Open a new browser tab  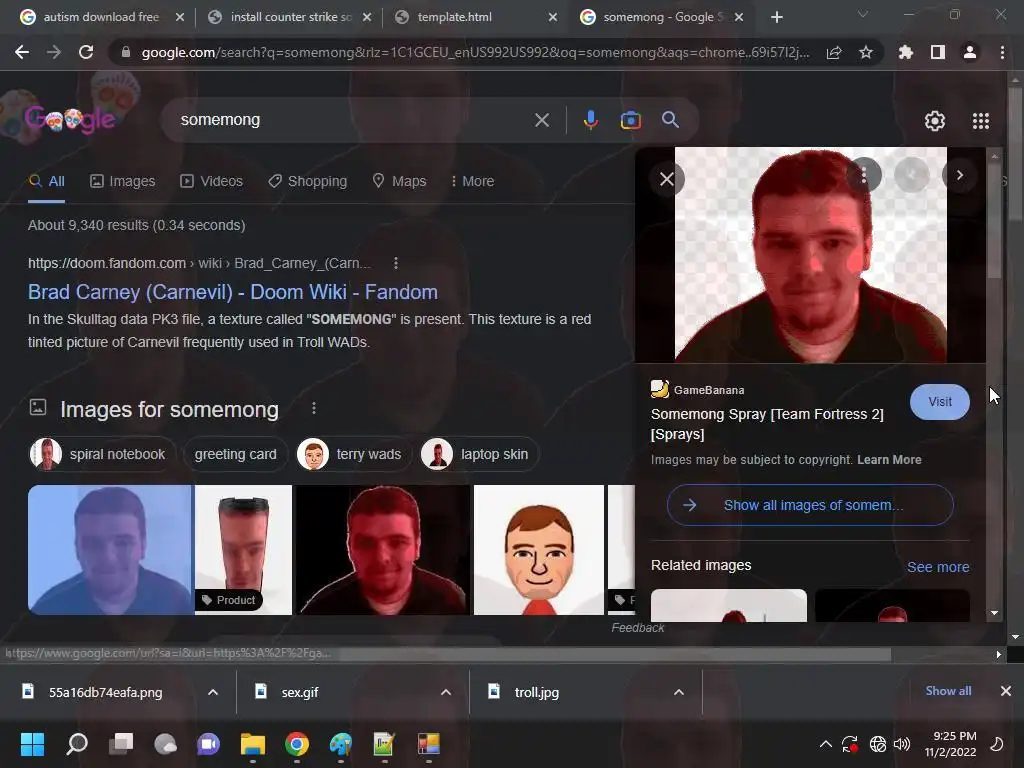click(776, 18)
